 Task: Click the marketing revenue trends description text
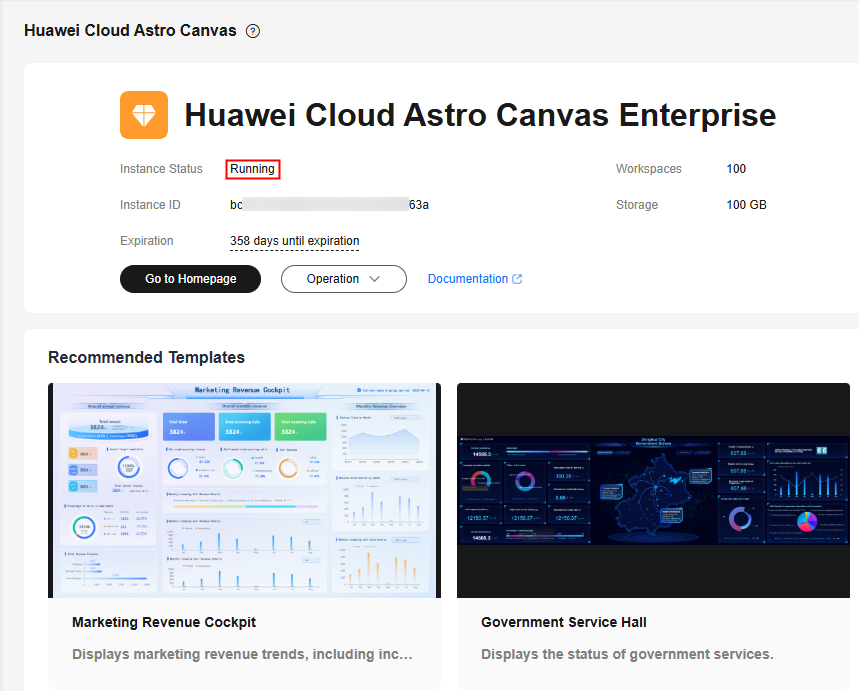pos(242,654)
